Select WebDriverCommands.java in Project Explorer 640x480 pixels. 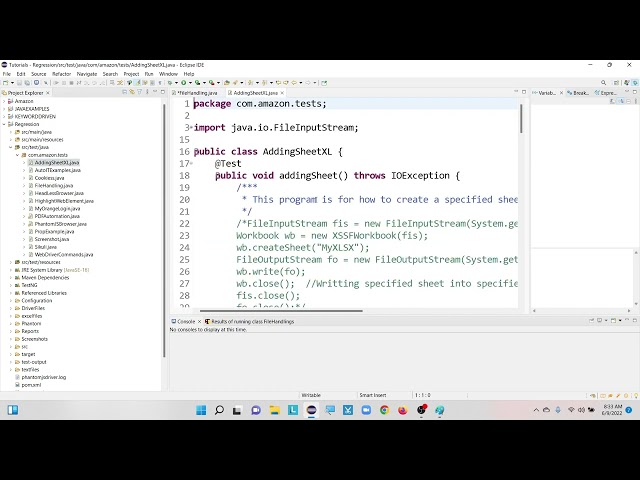(64, 255)
